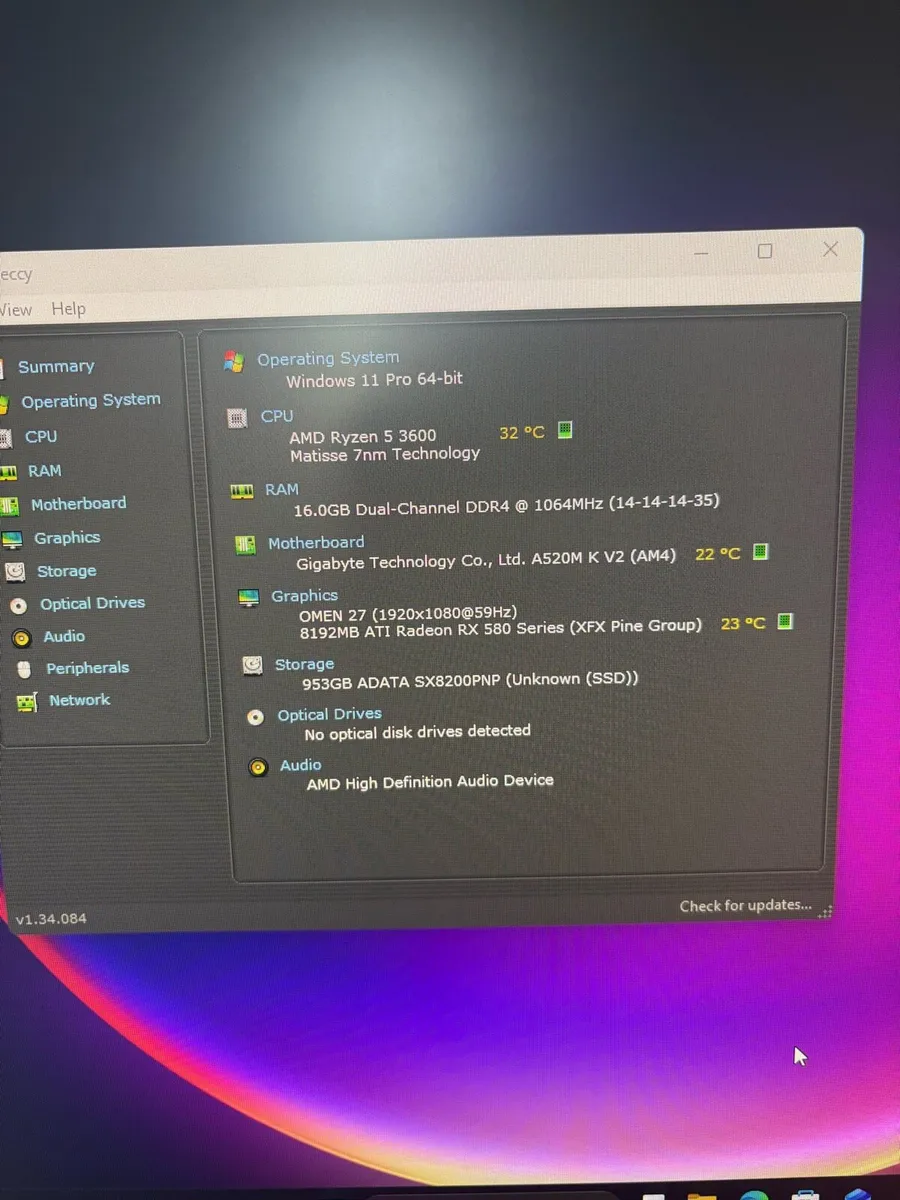
Task: Open the CPU heading in summary
Action: pos(277,416)
